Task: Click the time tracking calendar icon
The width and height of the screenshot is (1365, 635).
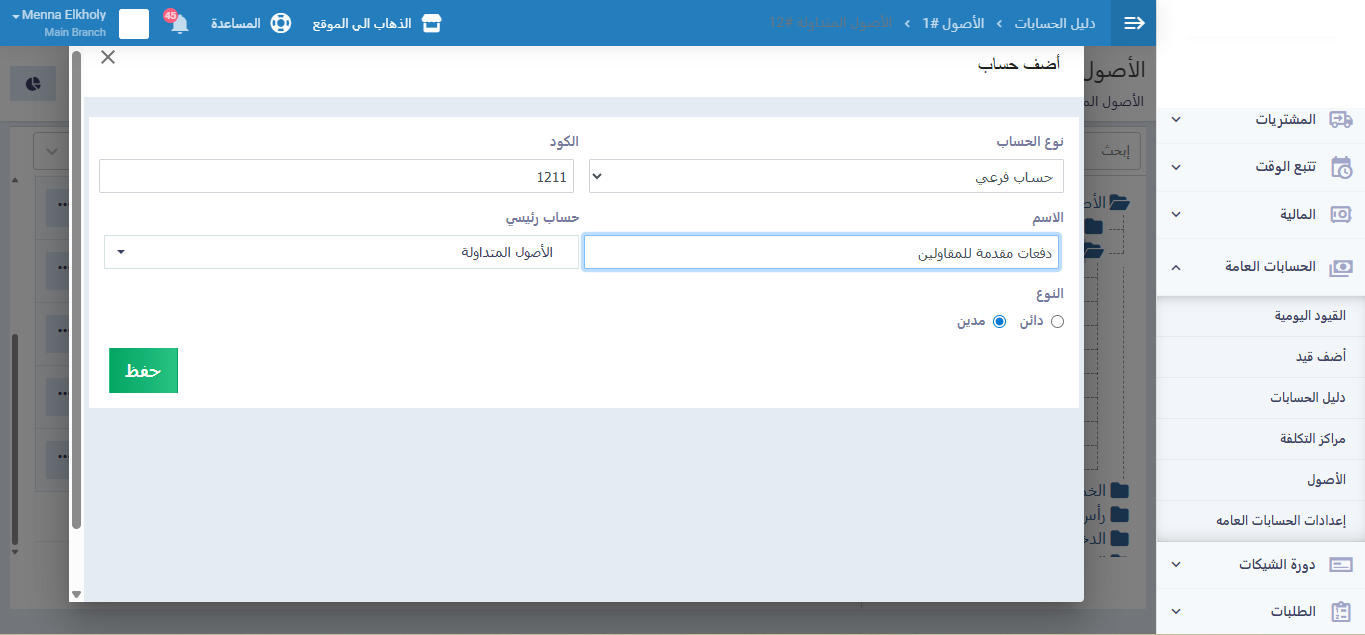Action: (1340, 167)
